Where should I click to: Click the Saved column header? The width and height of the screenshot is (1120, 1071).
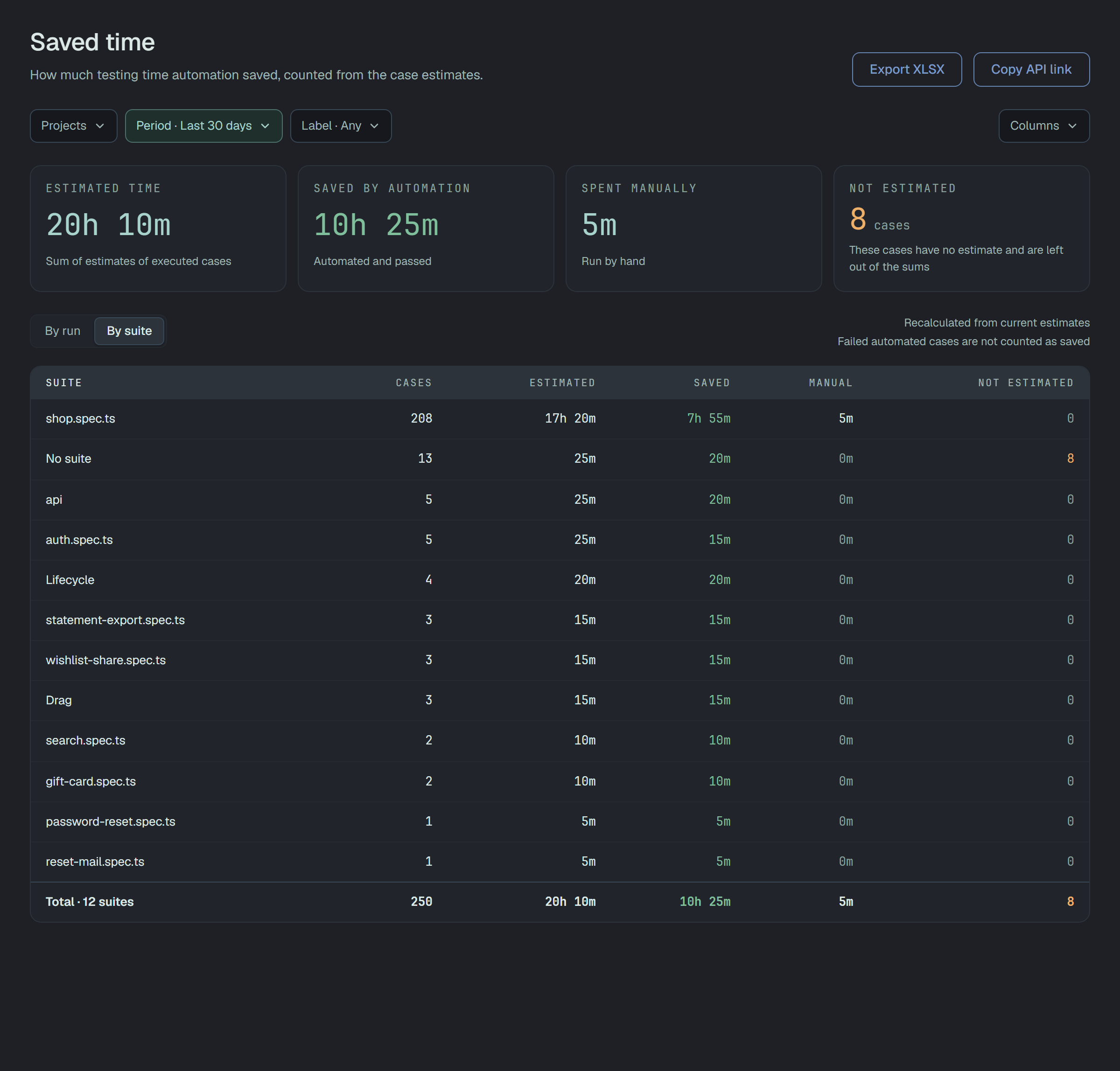tap(712, 382)
